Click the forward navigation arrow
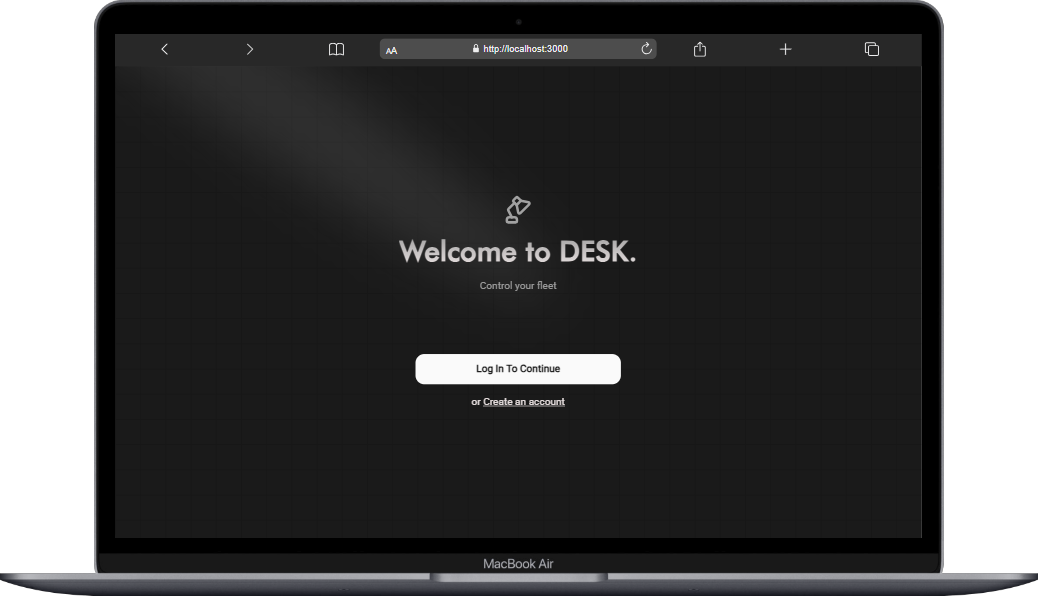 coord(250,49)
